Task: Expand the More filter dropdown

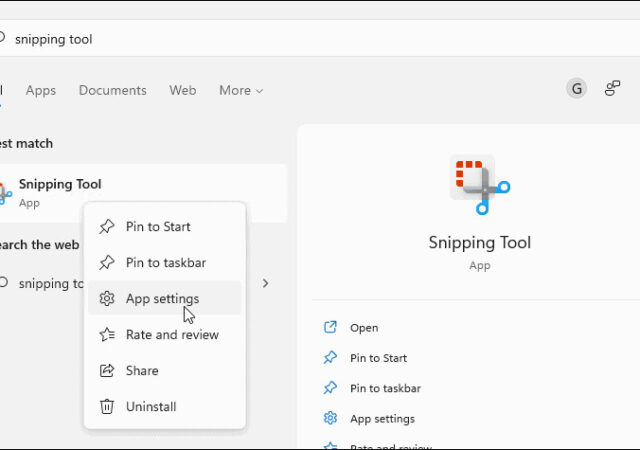Action: (x=241, y=90)
